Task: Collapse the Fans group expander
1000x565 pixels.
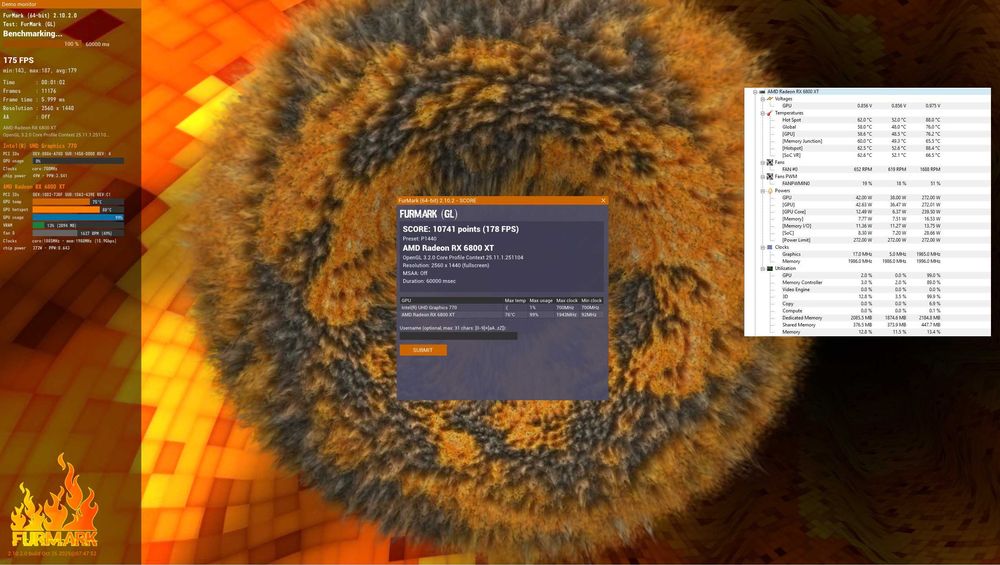Action: coord(763,163)
